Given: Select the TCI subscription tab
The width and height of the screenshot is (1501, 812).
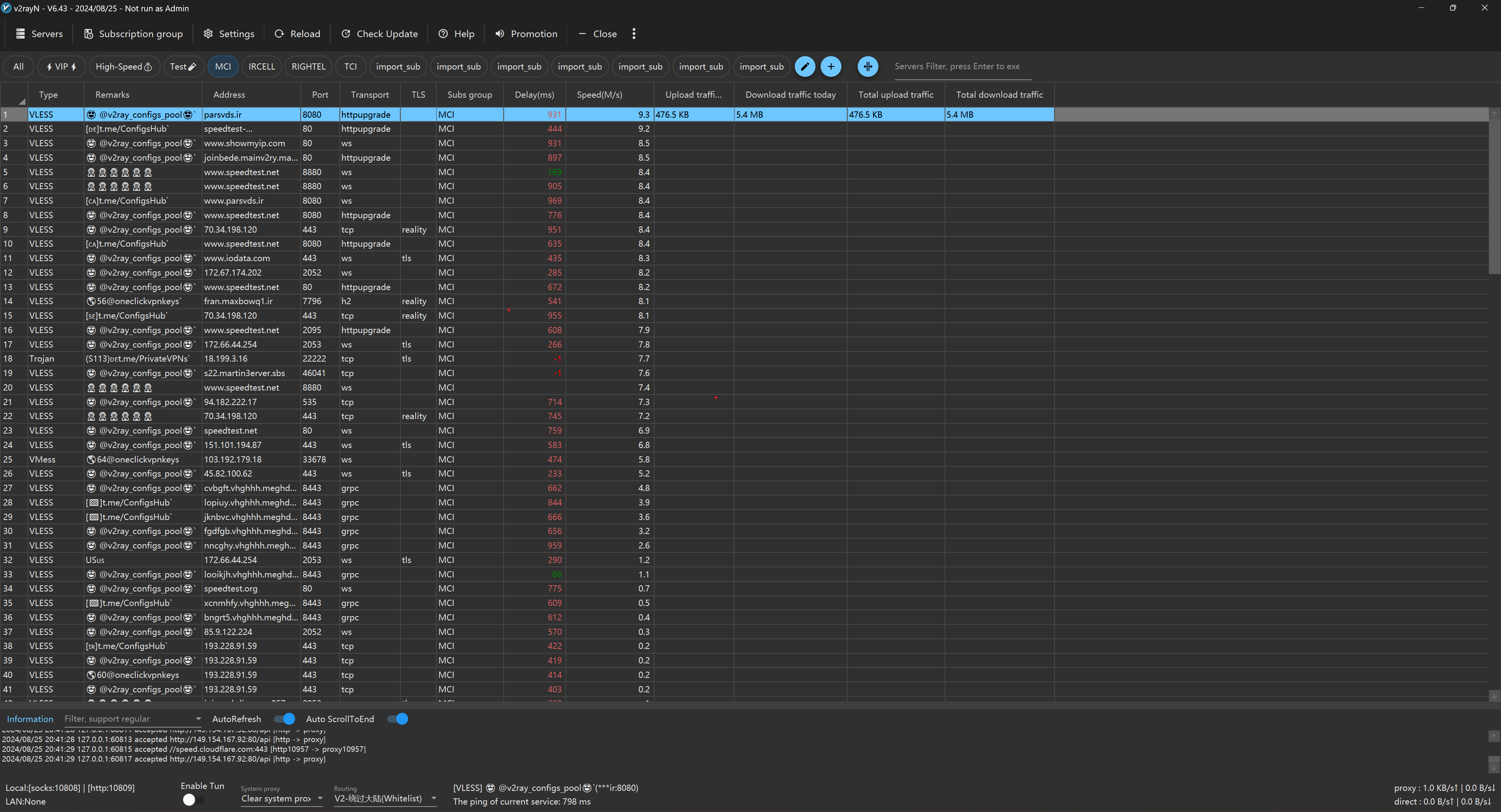Looking at the screenshot, I should point(350,66).
